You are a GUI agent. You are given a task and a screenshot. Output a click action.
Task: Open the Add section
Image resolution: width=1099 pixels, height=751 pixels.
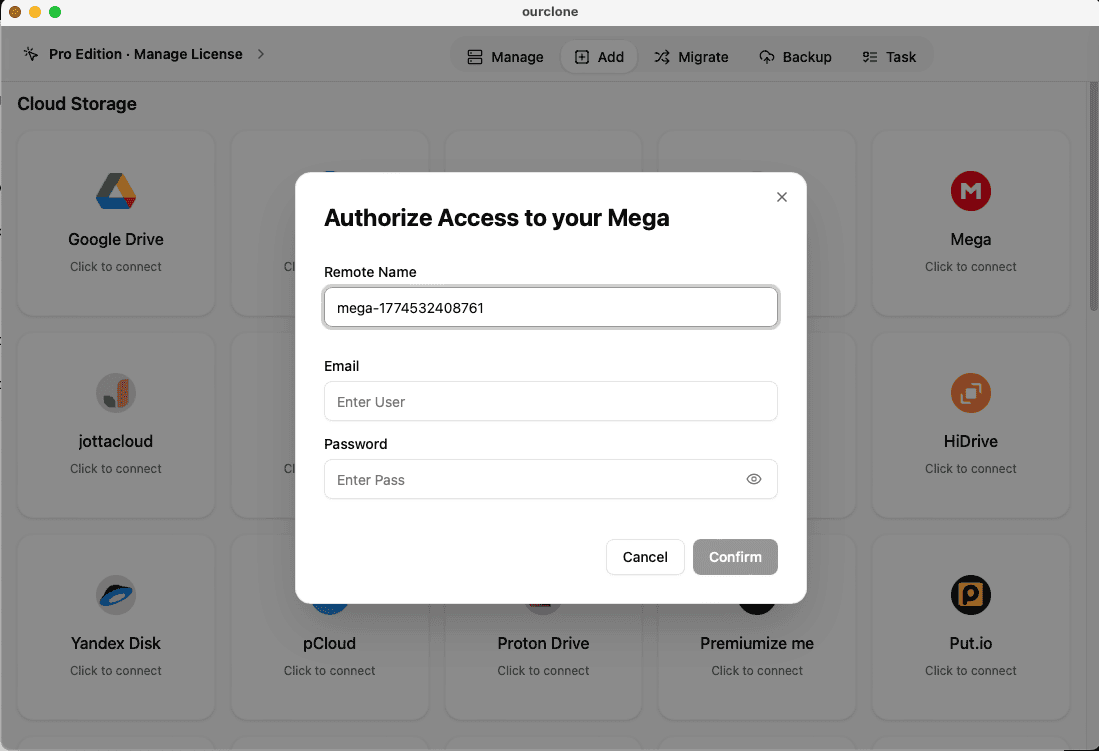[x=599, y=57]
